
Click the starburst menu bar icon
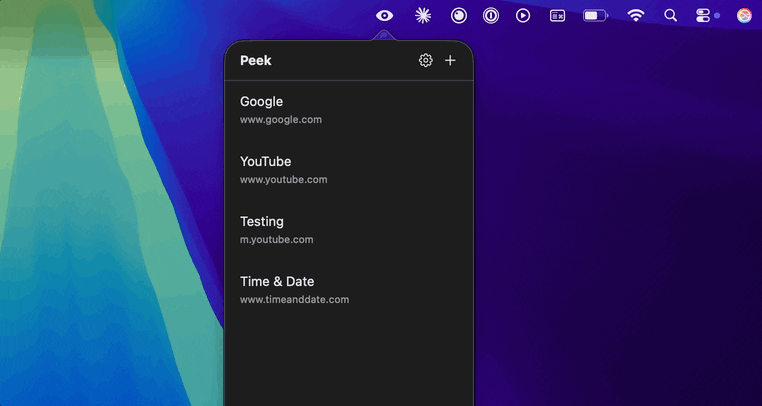(423, 16)
